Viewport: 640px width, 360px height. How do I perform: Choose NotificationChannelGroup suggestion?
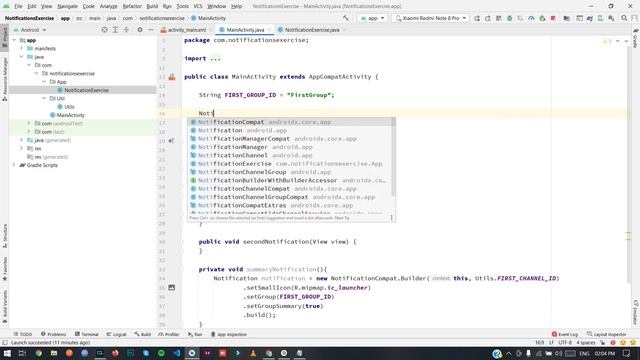click(x=289, y=172)
